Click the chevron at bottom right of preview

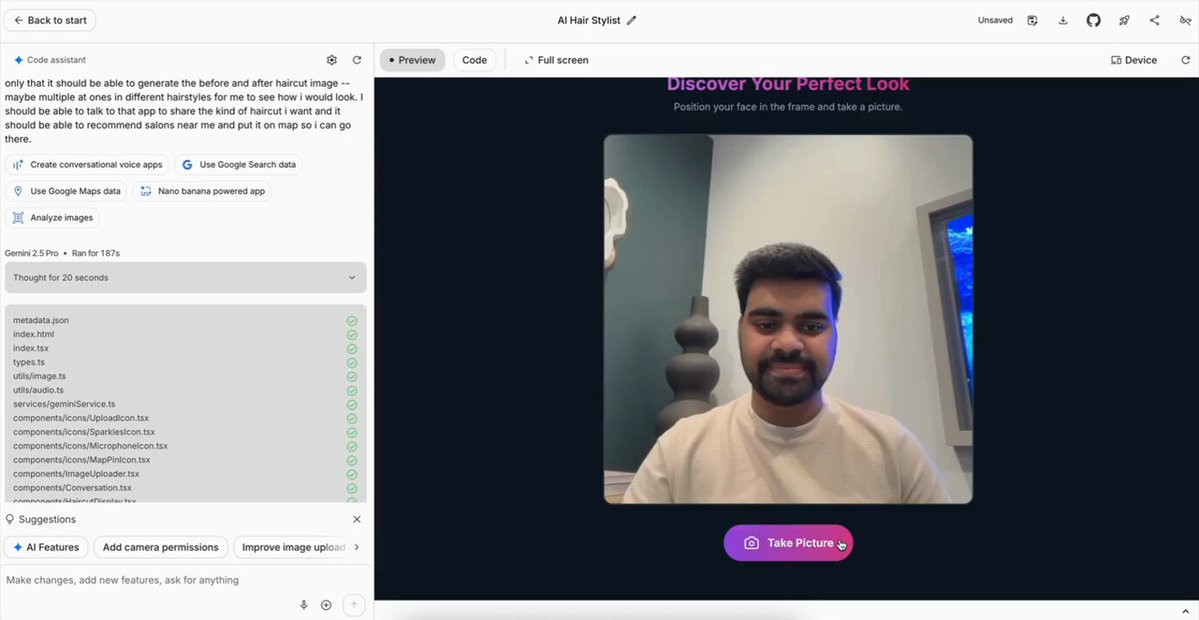[x=1185, y=612]
